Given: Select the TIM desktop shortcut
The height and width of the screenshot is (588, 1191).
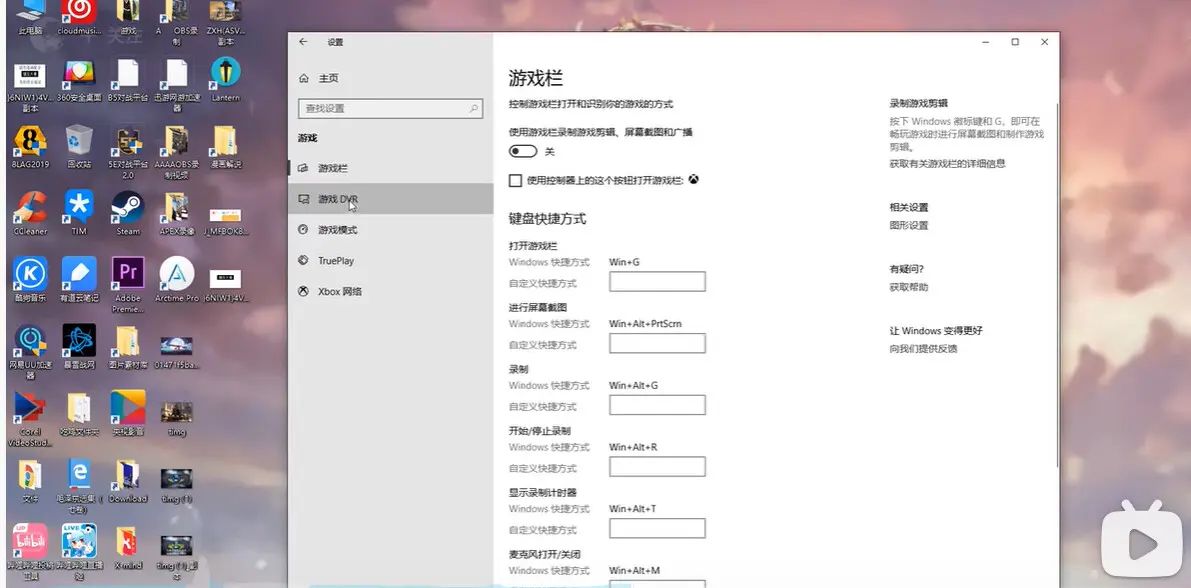Looking at the screenshot, I should pos(79,213).
